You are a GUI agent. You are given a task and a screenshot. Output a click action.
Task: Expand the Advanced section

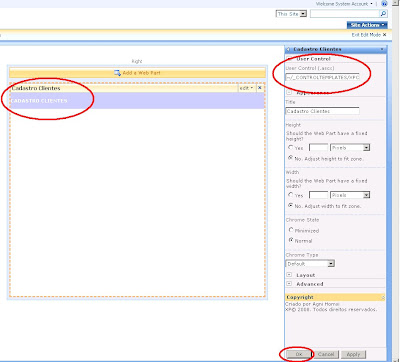pyautogui.click(x=289, y=284)
